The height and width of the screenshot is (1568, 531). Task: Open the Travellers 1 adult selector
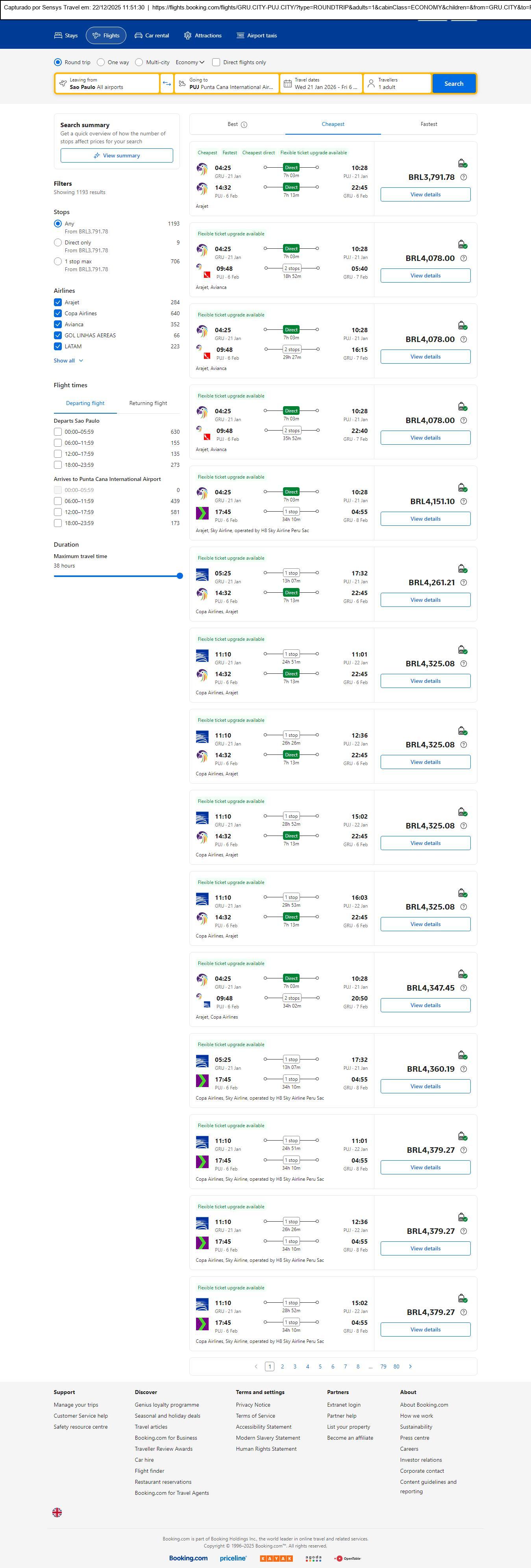(x=397, y=83)
